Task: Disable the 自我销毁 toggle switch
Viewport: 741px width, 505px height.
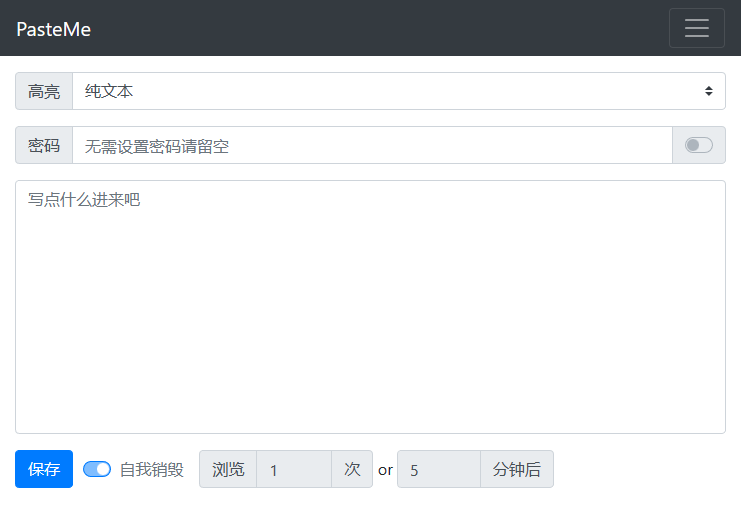Action: 97,469
